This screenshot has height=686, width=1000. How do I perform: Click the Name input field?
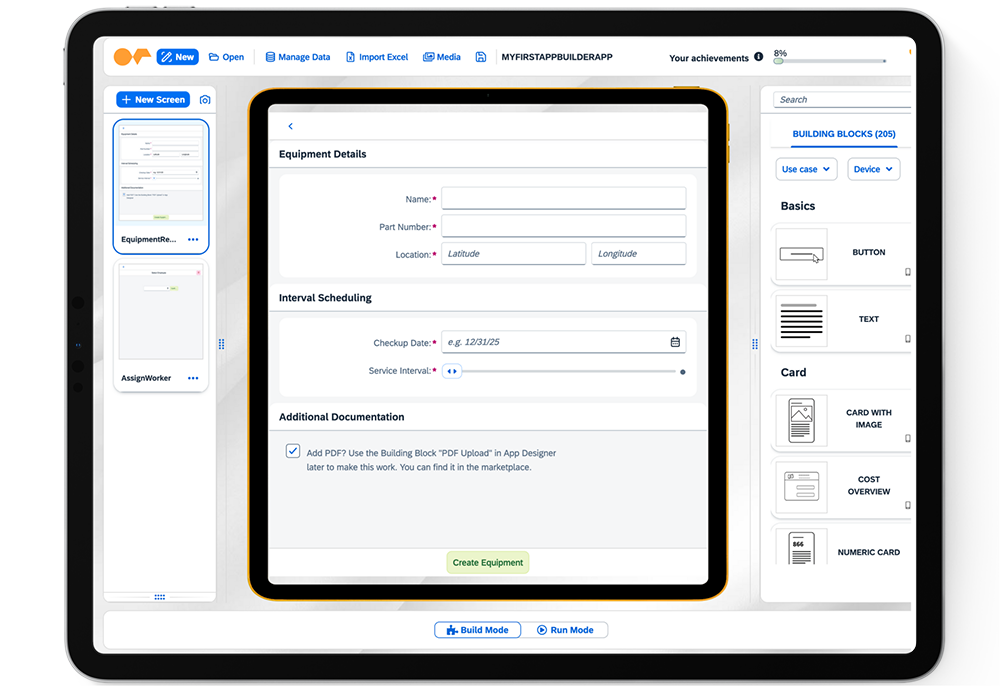click(563, 199)
